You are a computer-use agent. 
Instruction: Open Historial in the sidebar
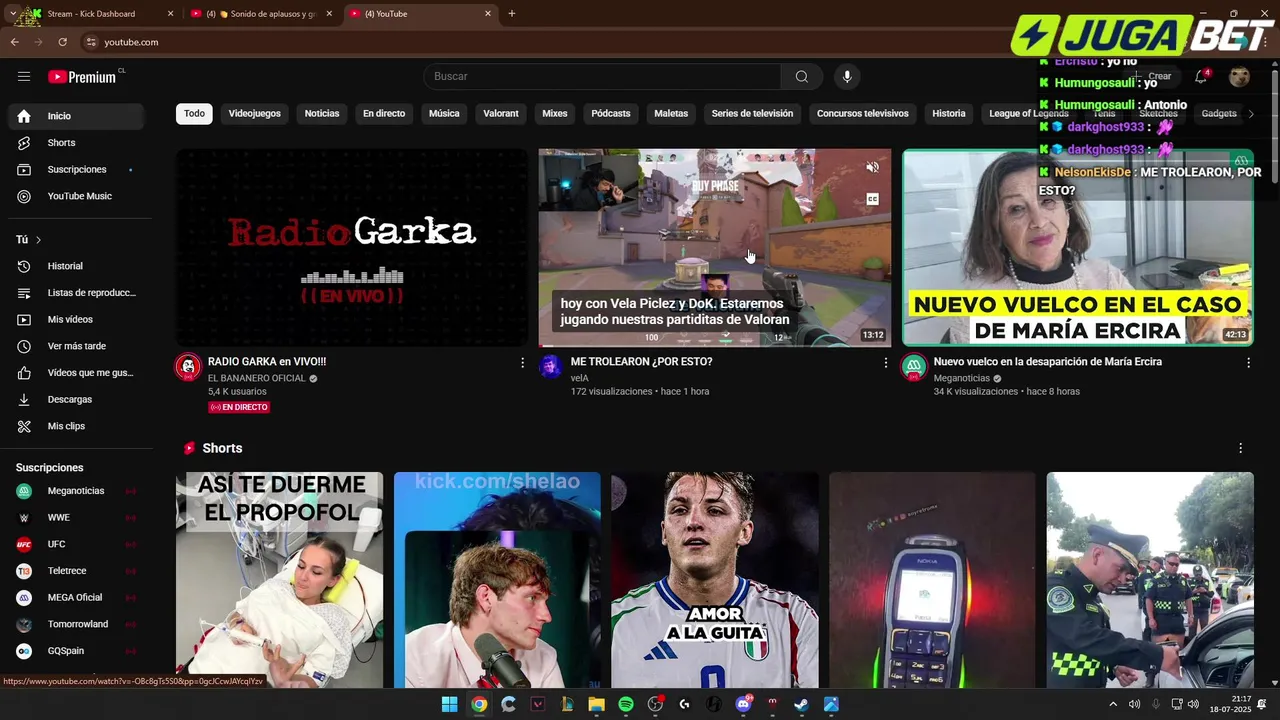coord(76,266)
